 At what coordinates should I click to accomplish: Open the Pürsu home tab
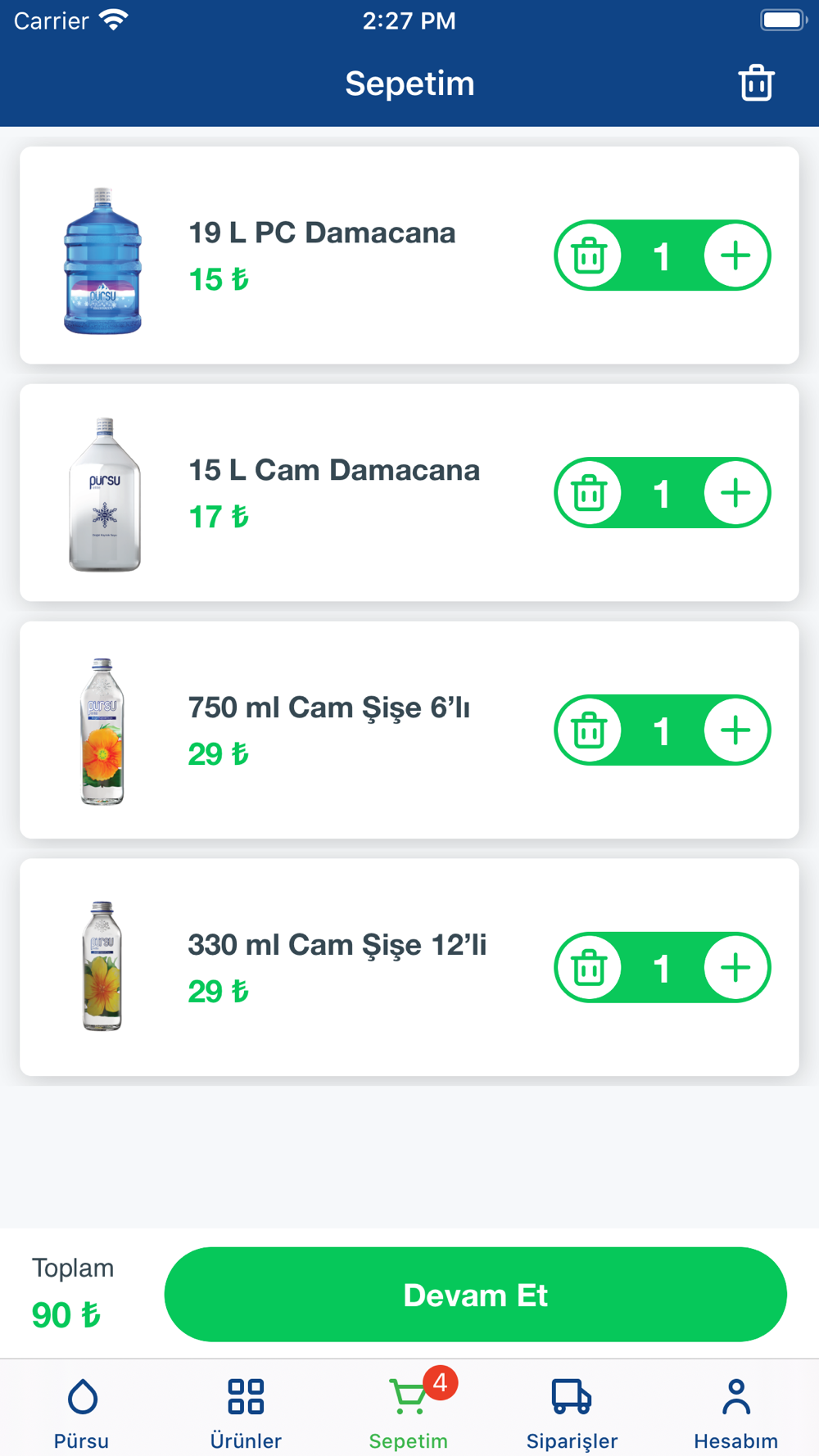82,1410
